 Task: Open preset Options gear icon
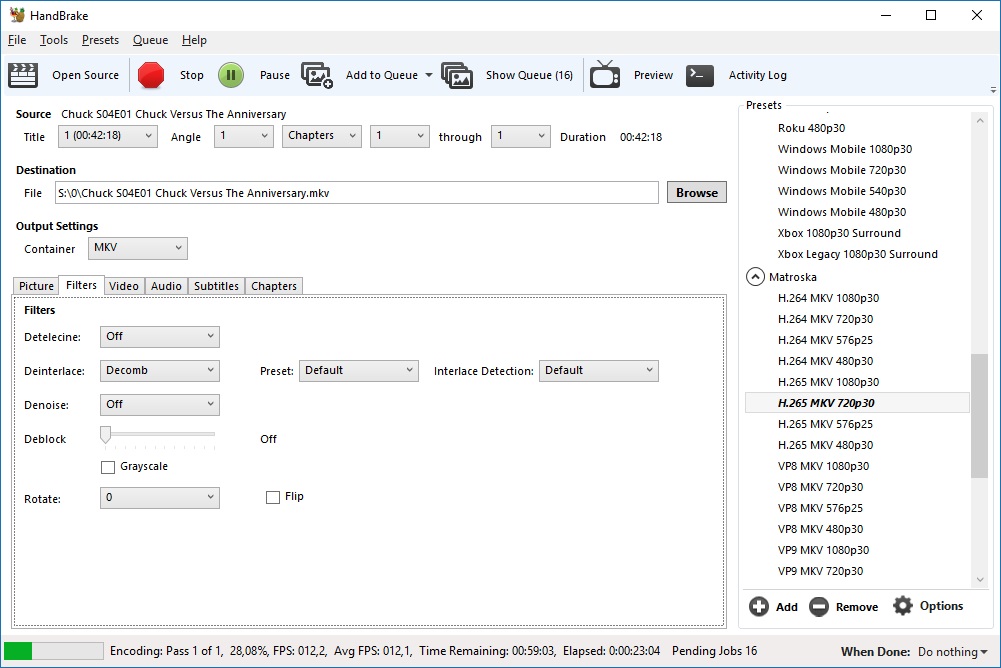point(903,606)
